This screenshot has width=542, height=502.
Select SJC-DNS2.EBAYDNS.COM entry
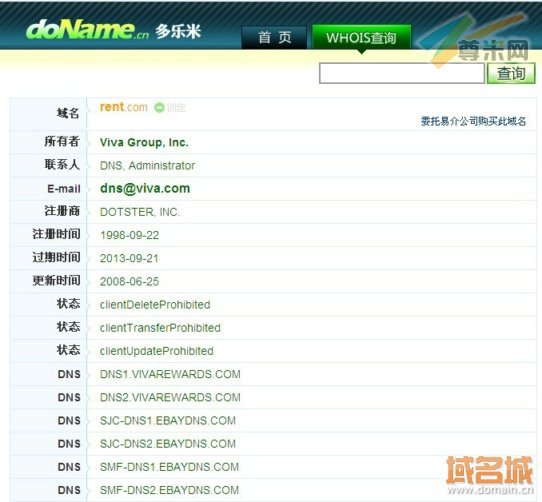coord(168,444)
